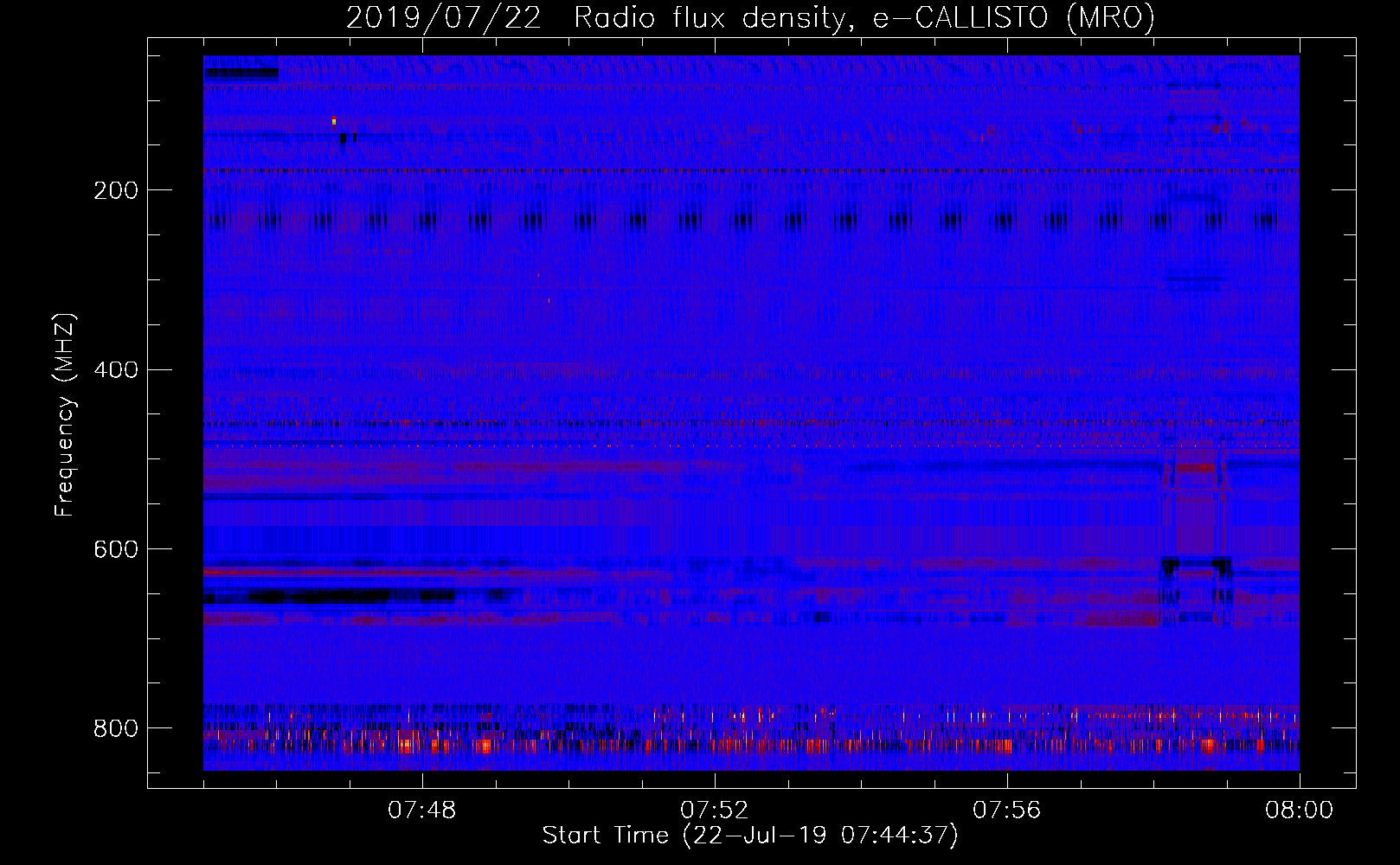The image size is (1400, 865).
Task: Click the 800 frequency tick label
Action: tap(116, 729)
